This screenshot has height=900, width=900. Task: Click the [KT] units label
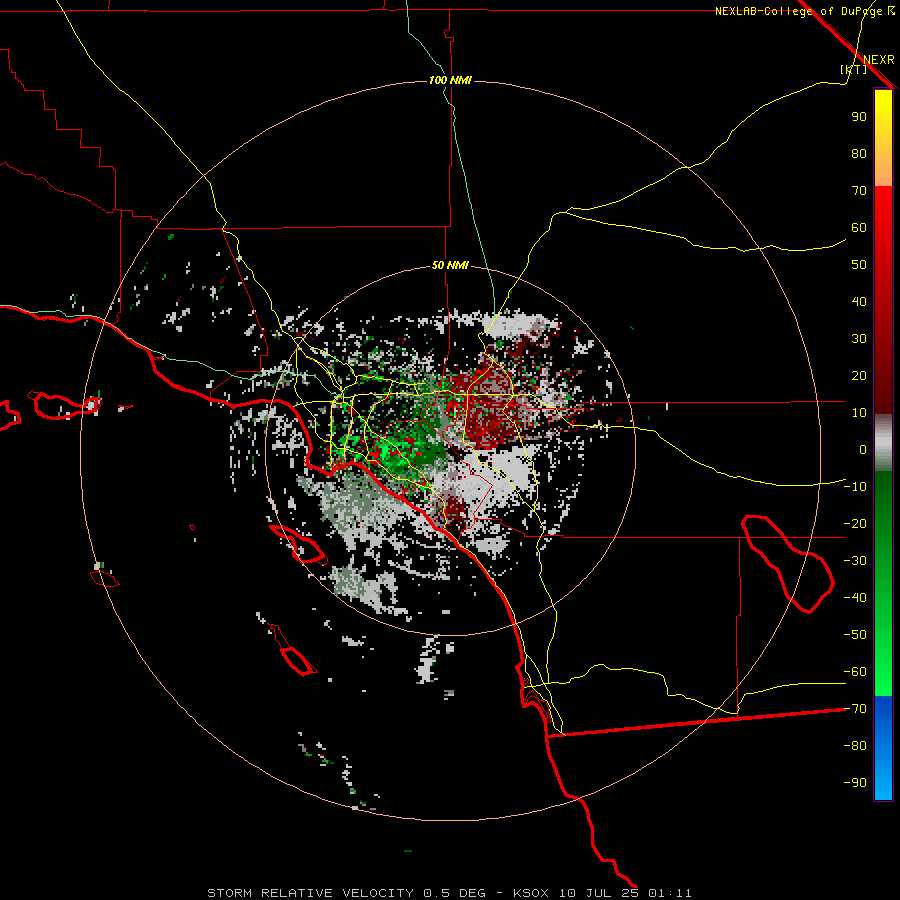854,69
